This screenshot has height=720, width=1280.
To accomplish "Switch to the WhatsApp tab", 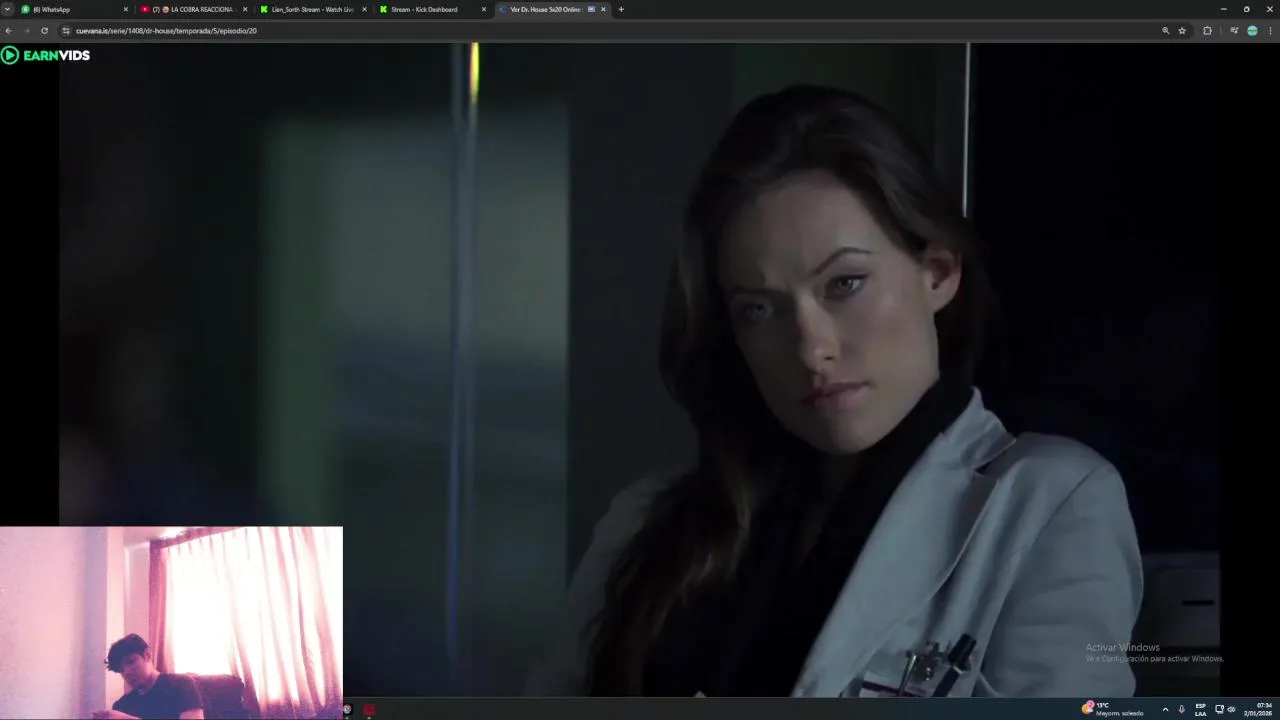I will (75, 9).
